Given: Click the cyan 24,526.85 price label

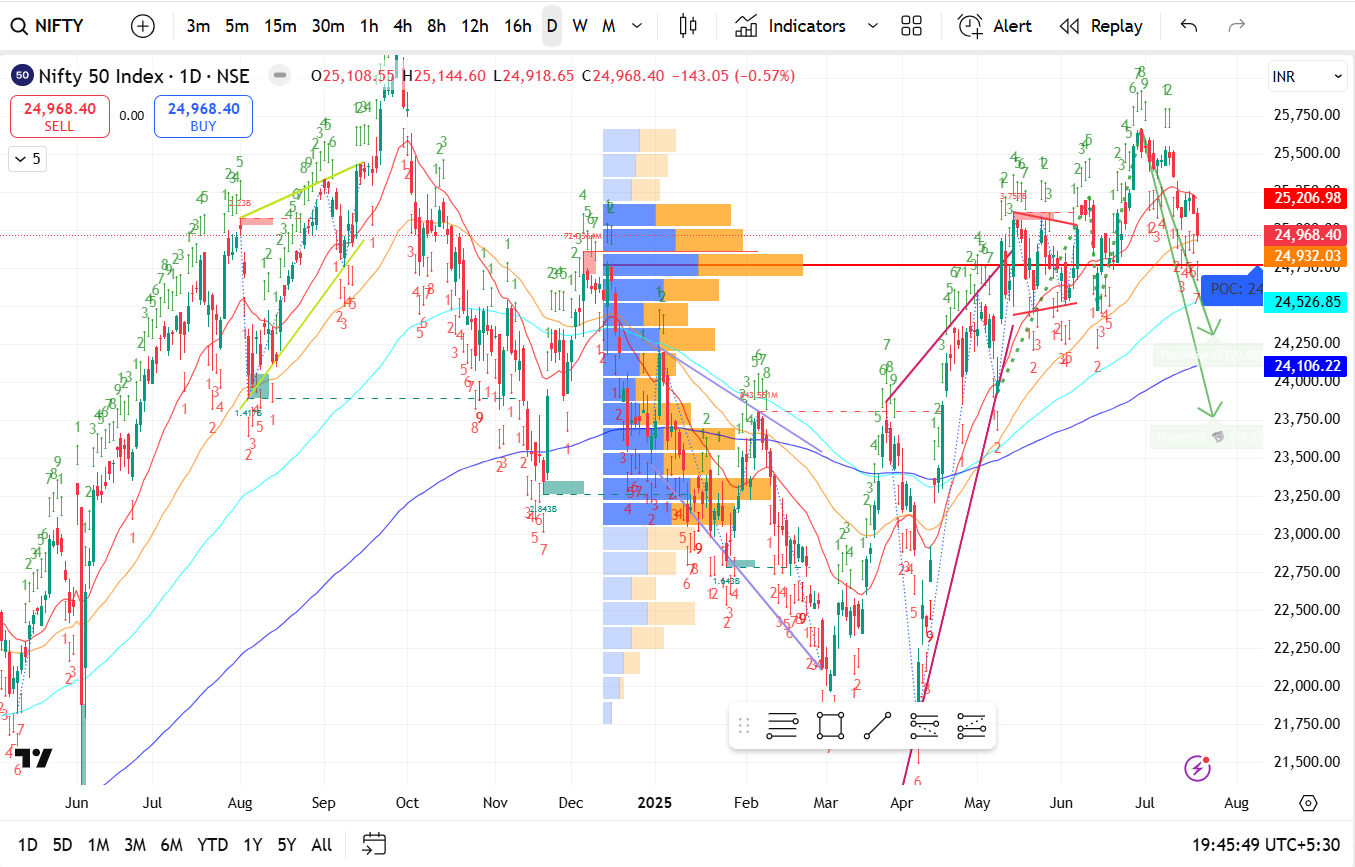Looking at the screenshot, I should (1306, 301).
